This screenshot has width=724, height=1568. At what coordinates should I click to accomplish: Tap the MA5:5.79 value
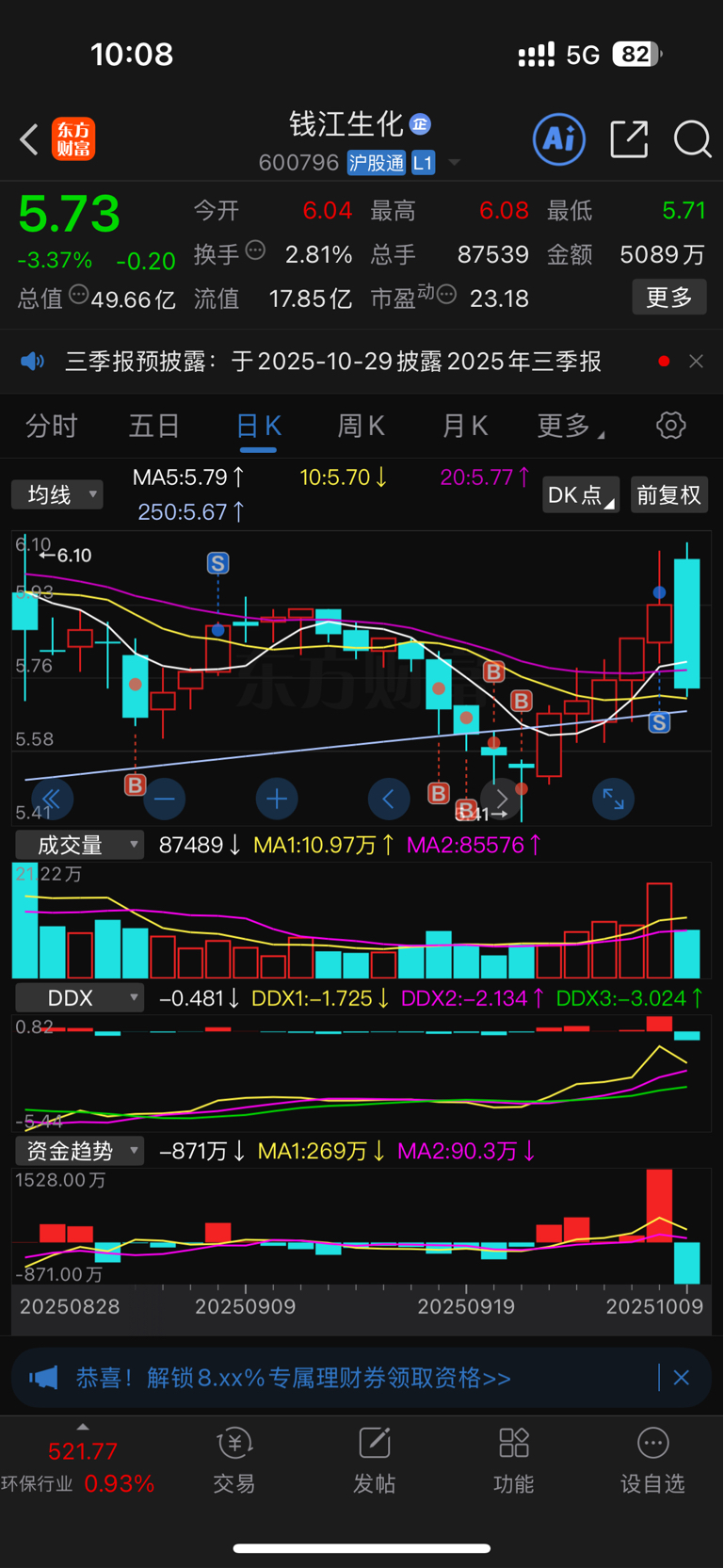click(x=188, y=477)
